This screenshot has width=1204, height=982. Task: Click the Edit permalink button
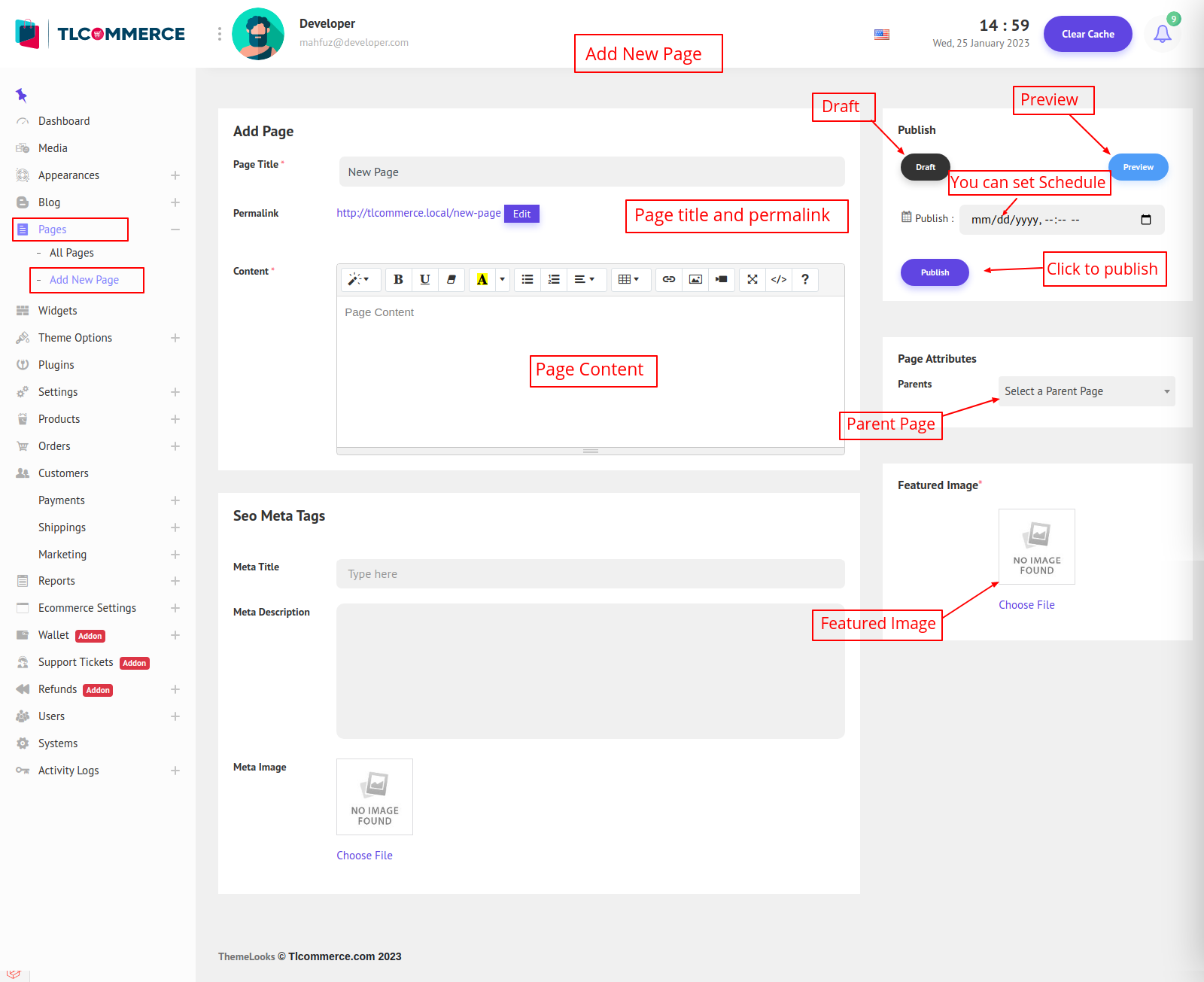point(521,214)
